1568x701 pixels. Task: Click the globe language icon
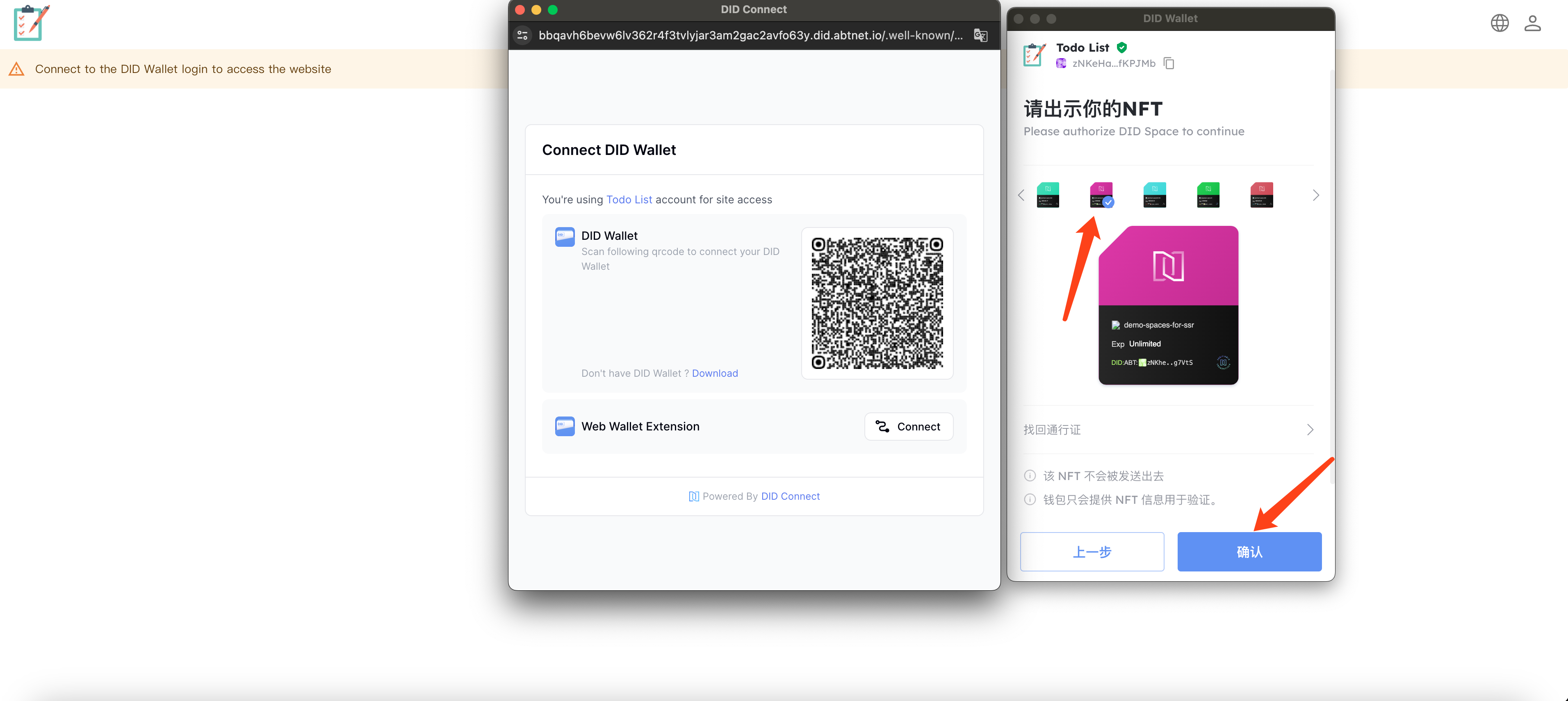(x=1499, y=23)
